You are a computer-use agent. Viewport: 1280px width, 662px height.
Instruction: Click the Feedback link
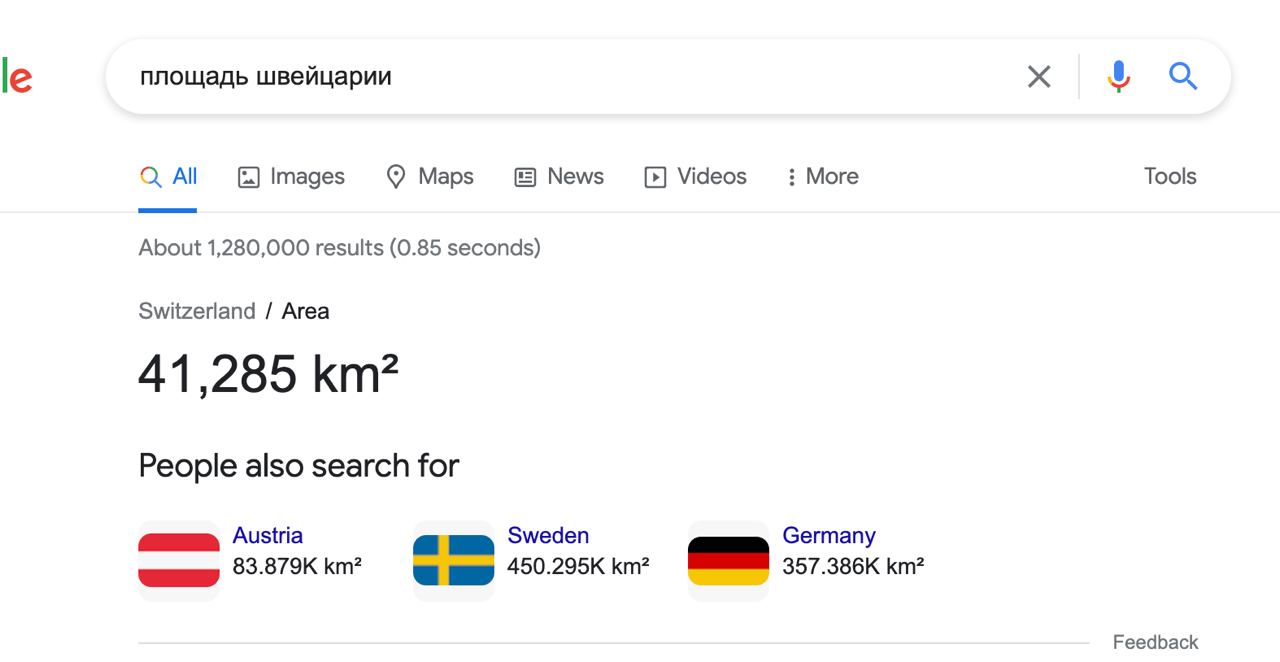(x=1155, y=642)
